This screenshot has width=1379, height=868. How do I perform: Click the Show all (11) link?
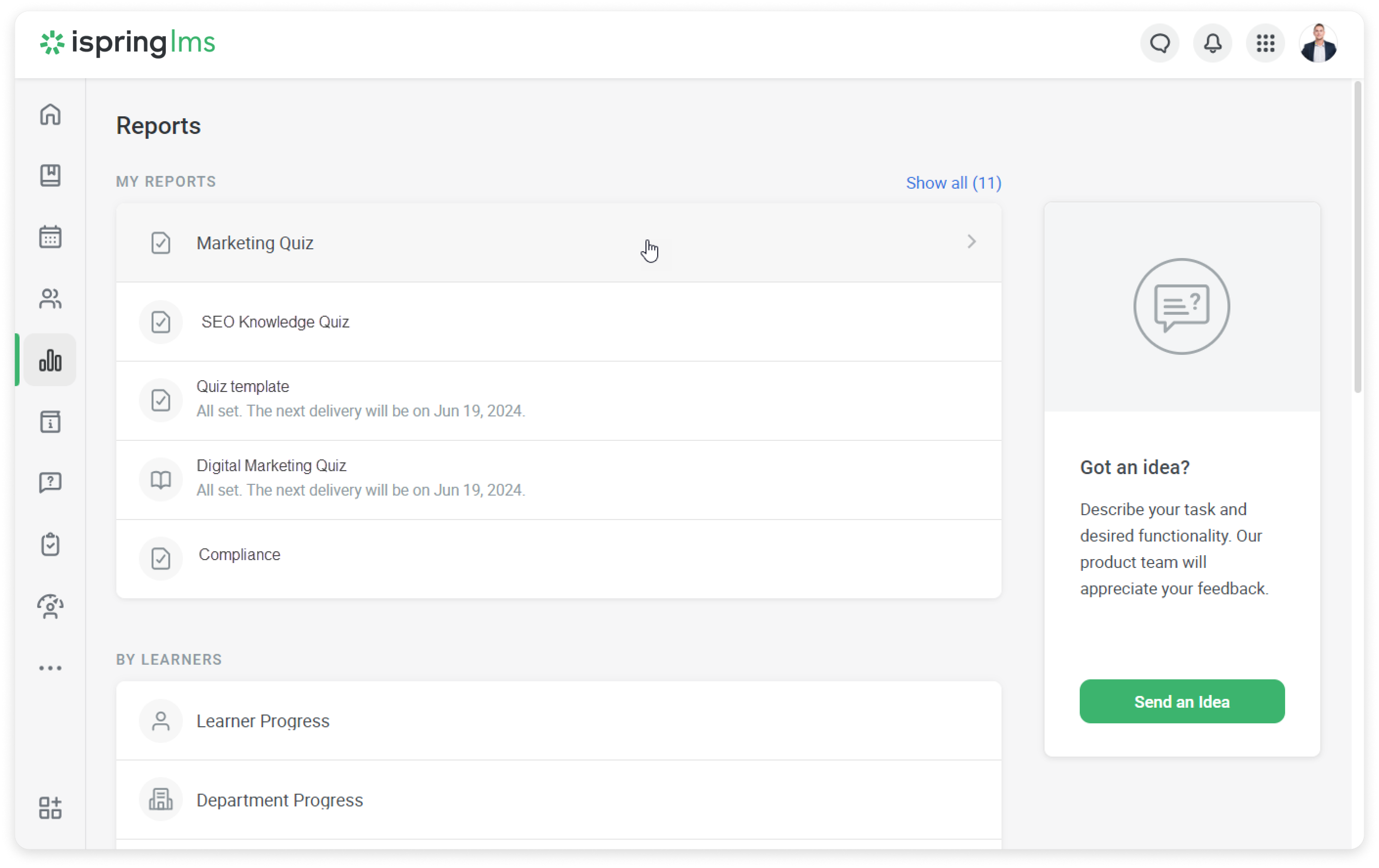pyautogui.click(x=954, y=183)
